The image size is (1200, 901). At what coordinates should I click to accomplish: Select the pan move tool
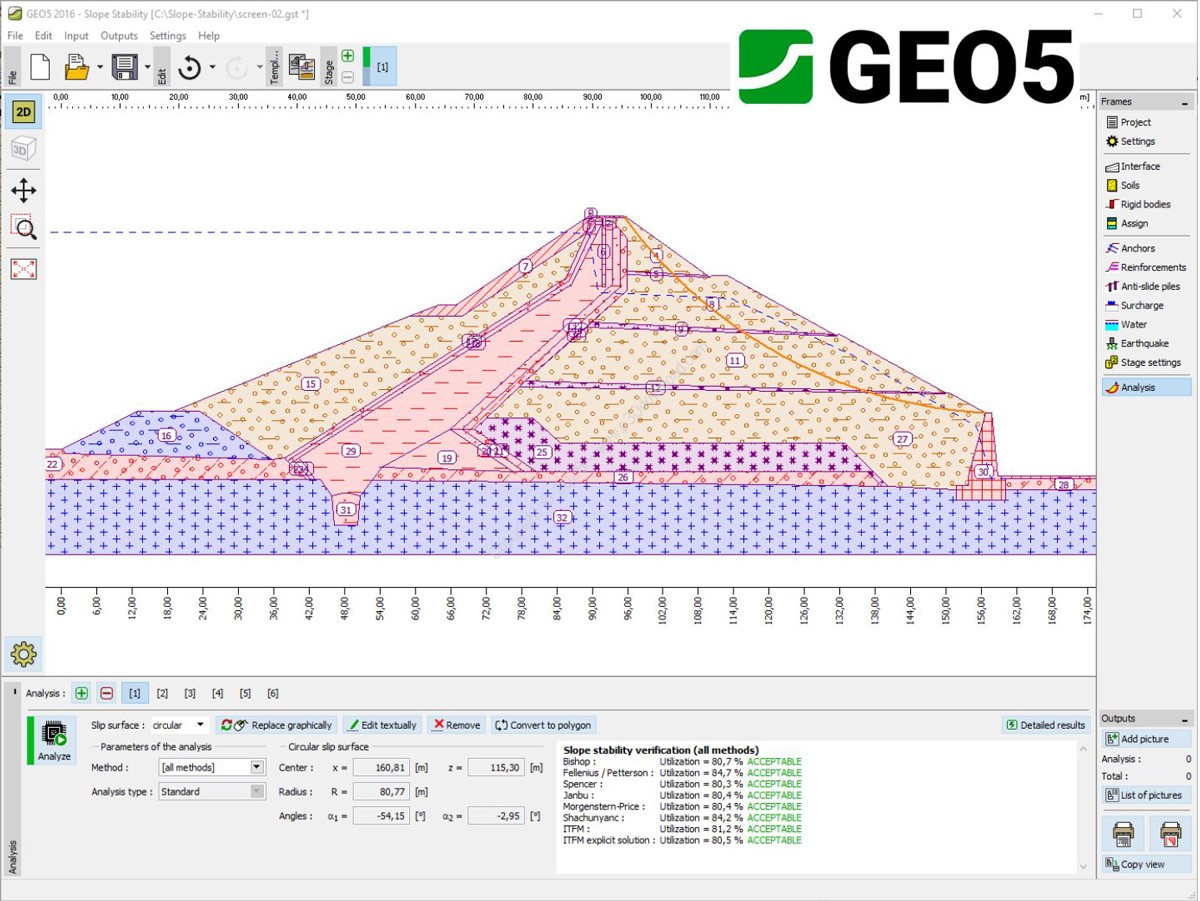pyautogui.click(x=23, y=190)
